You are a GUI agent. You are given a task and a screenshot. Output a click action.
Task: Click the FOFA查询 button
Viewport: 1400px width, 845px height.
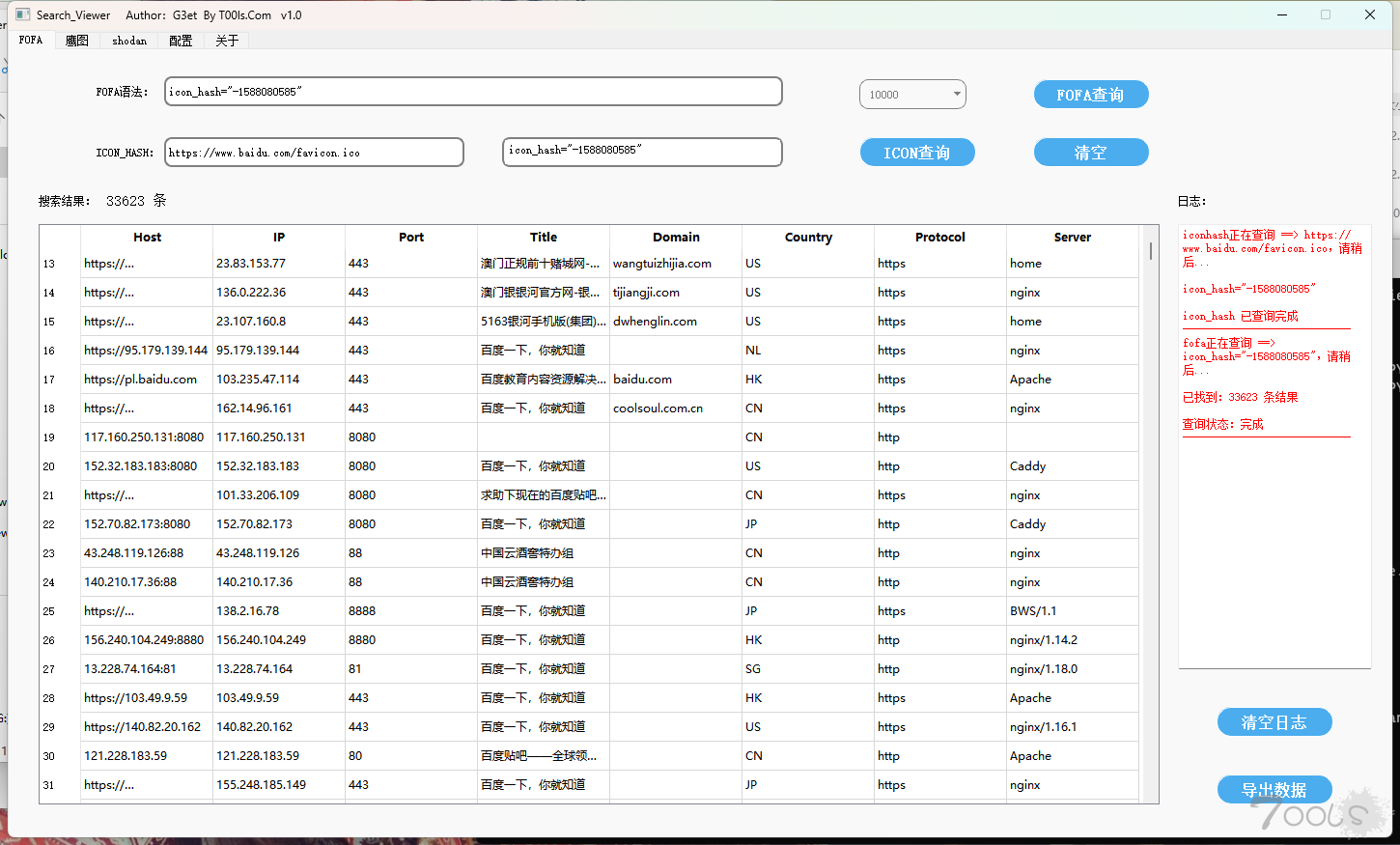[1091, 95]
